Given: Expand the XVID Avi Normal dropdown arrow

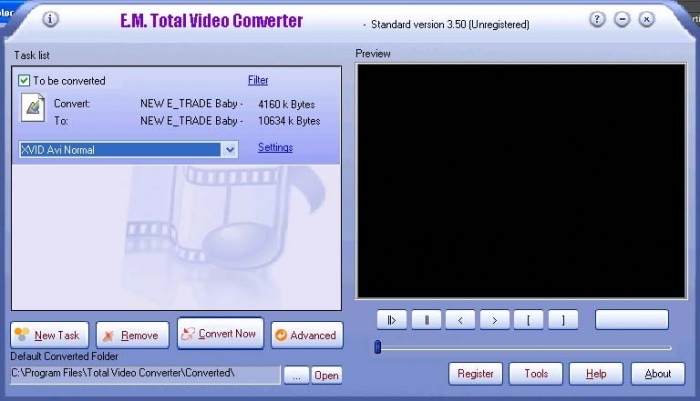Looking at the screenshot, I should tap(229, 150).
